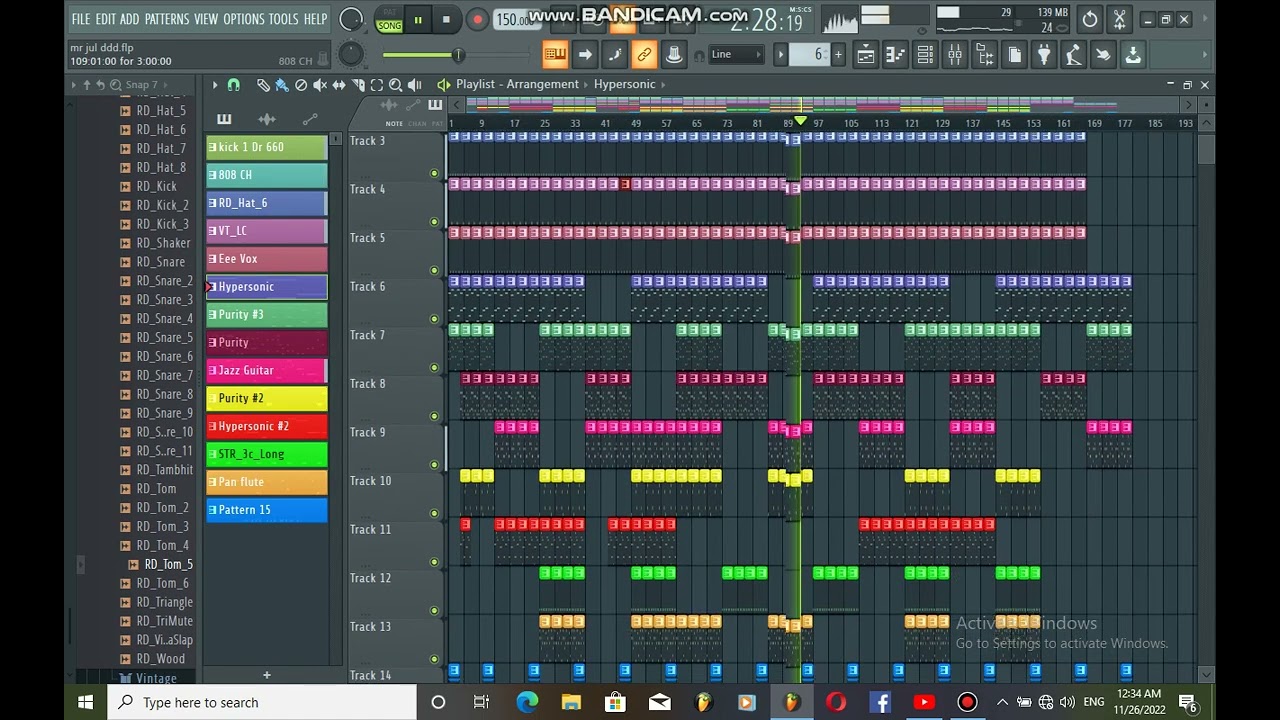Select the Delete tool in Playlist toolbar
Viewport: 1280px width, 720px height.
[x=301, y=85]
